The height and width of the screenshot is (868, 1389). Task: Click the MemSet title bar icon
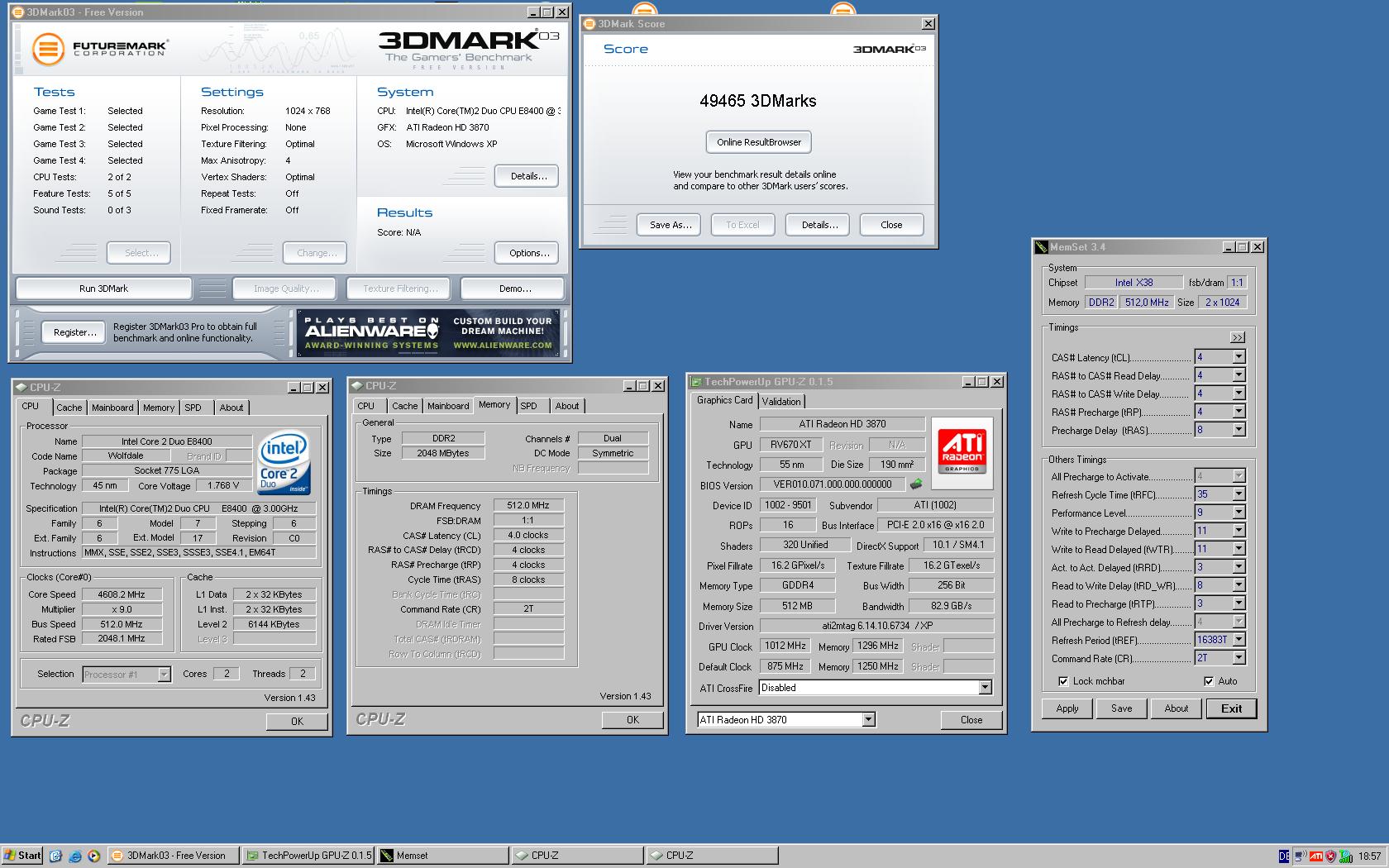coord(1042,247)
